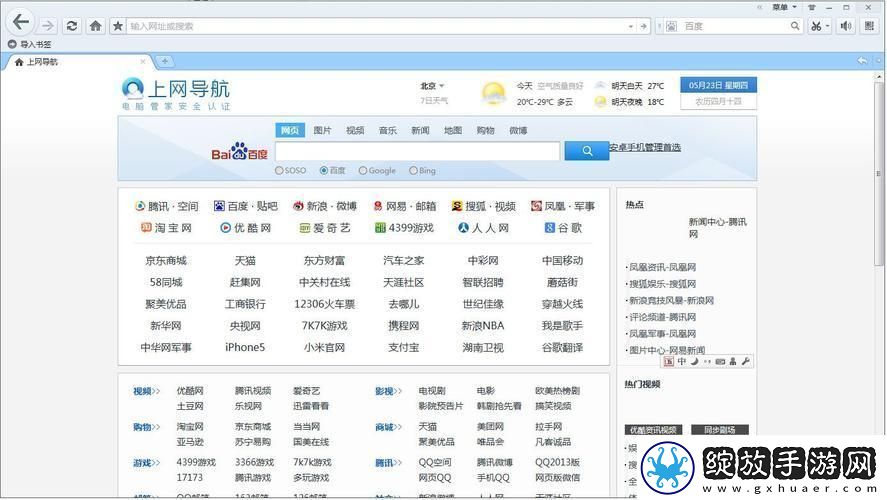
Task: Open the 腾讯·空间 site link
Action: pyautogui.click(x=166, y=206)
